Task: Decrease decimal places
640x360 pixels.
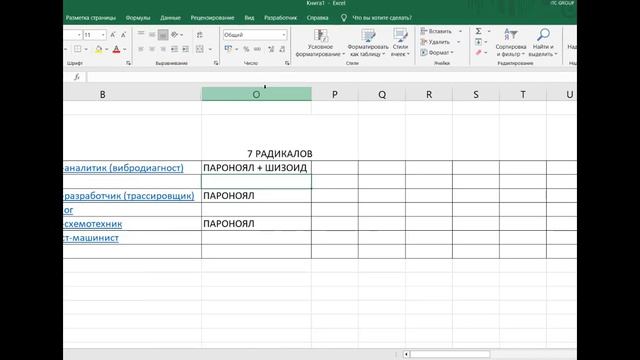Action: (x=282, y=49)
